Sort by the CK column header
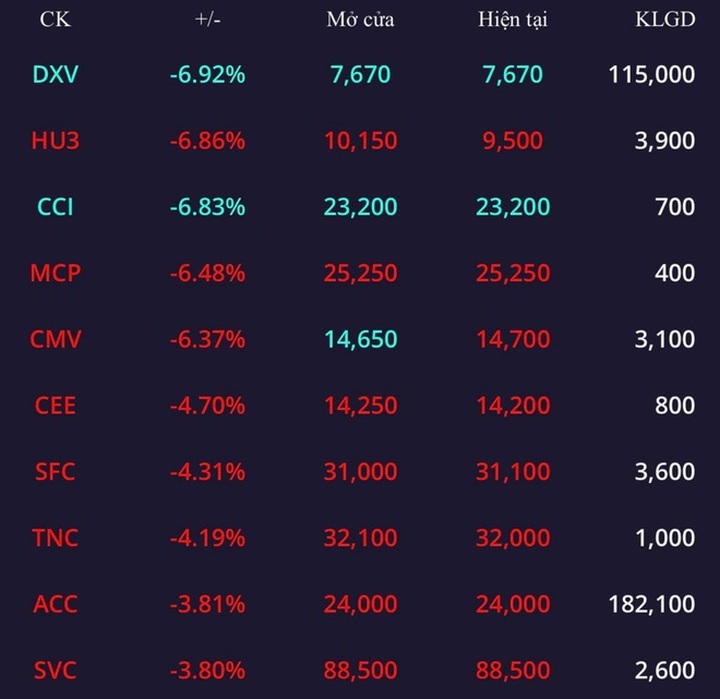 [x=55, y=21]
